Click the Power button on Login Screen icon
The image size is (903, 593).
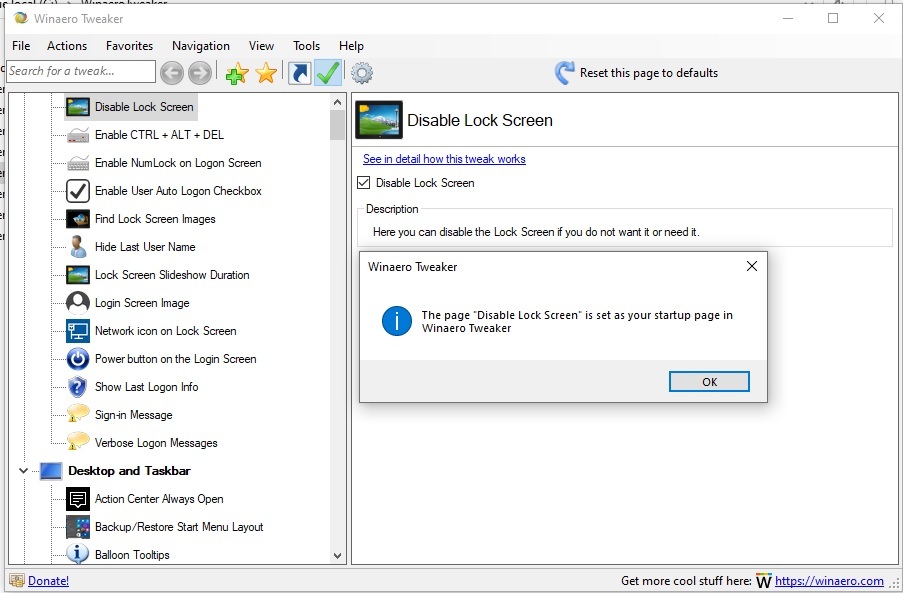point(78,359)
